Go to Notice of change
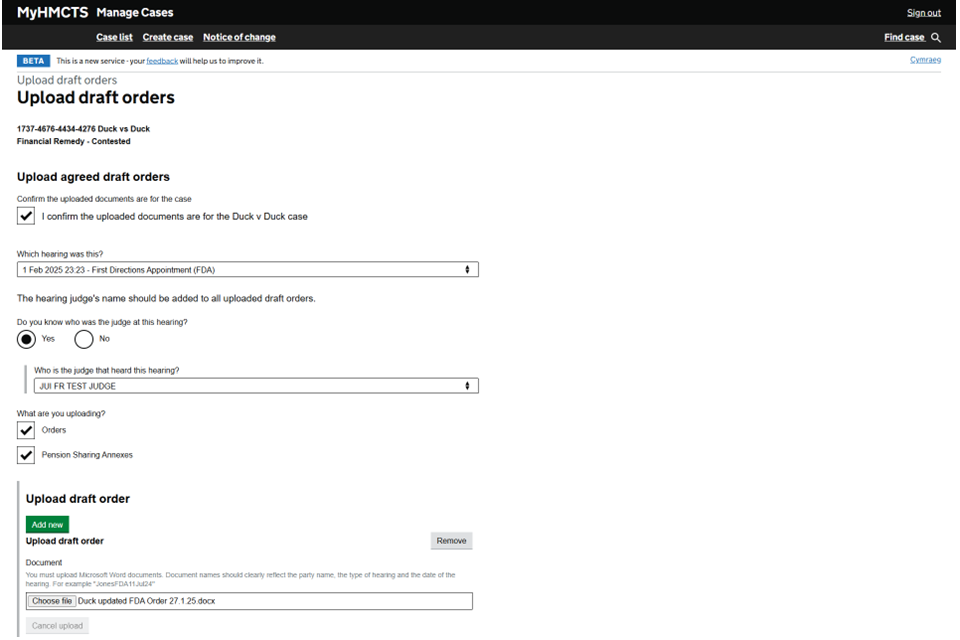The width and height of the screenshot is (960, 640). (239, 38)
